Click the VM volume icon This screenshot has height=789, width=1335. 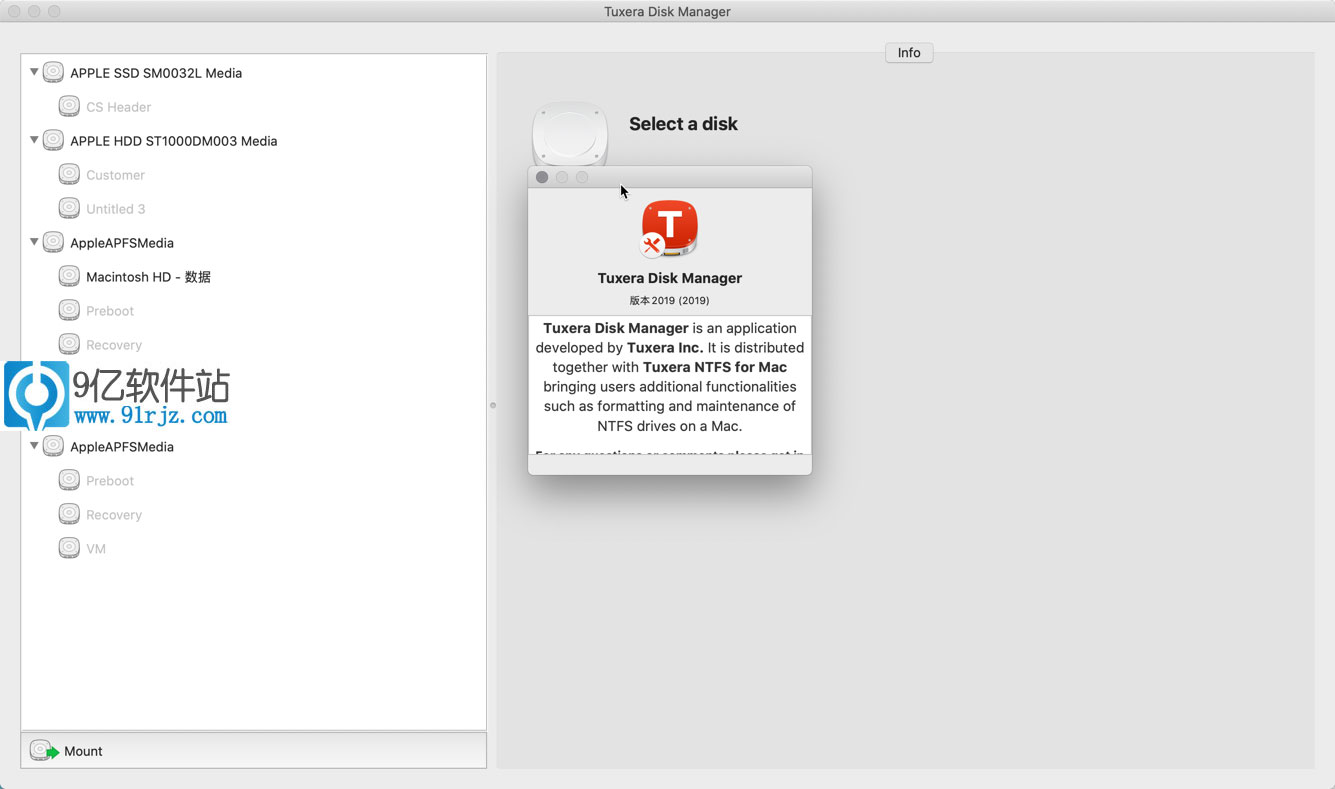(x=69, y=548)
